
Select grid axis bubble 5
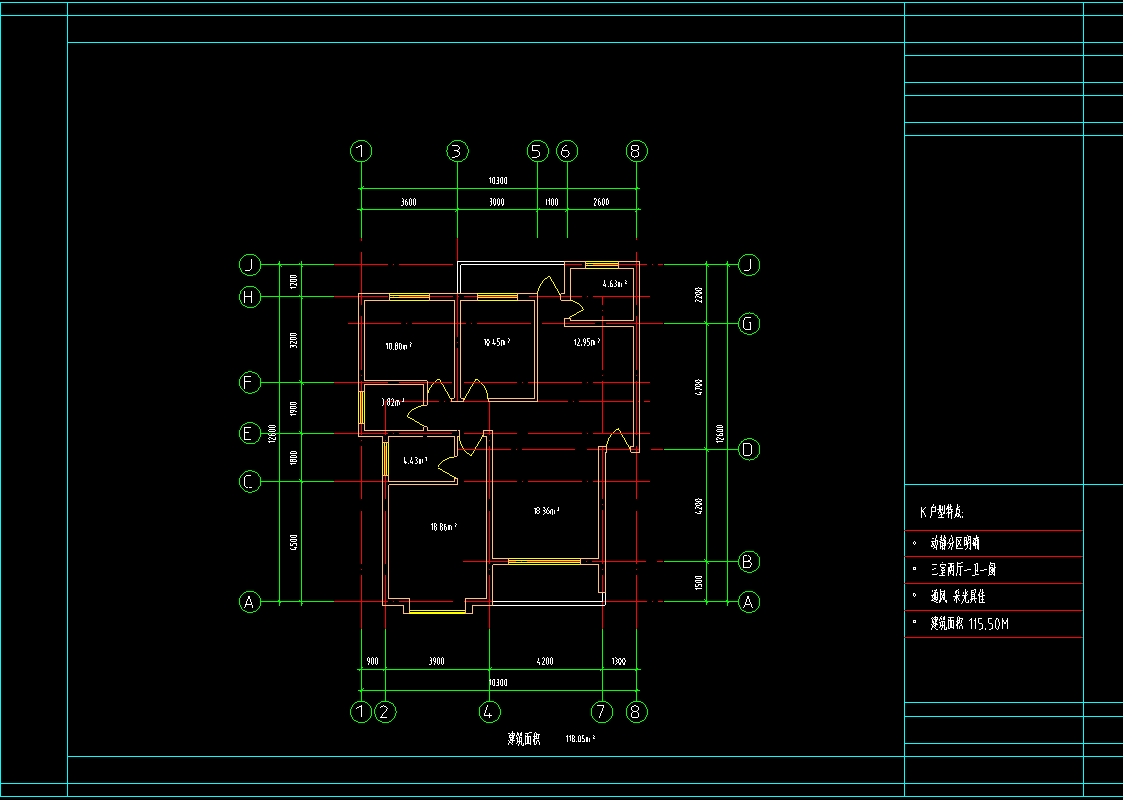[538, 151]
